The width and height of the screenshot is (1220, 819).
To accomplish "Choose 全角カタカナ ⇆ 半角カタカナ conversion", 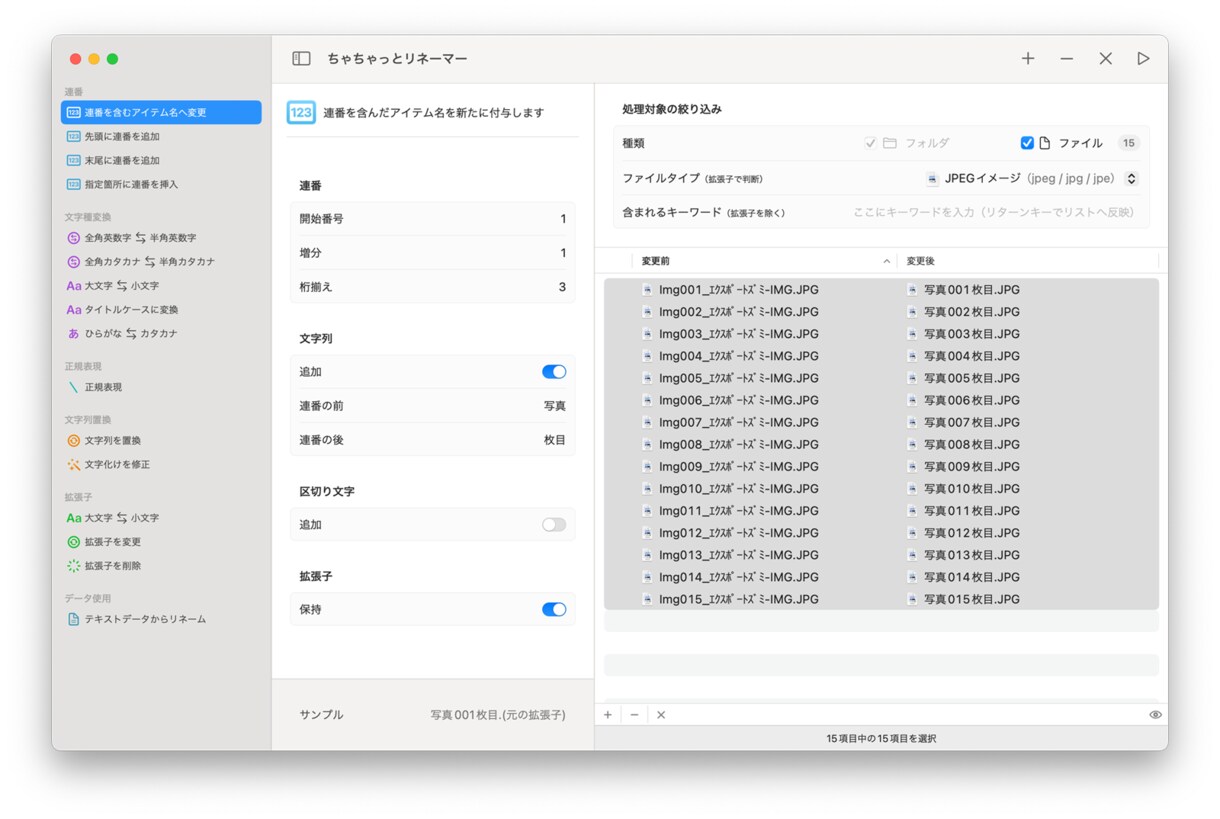I will [161, 262].
